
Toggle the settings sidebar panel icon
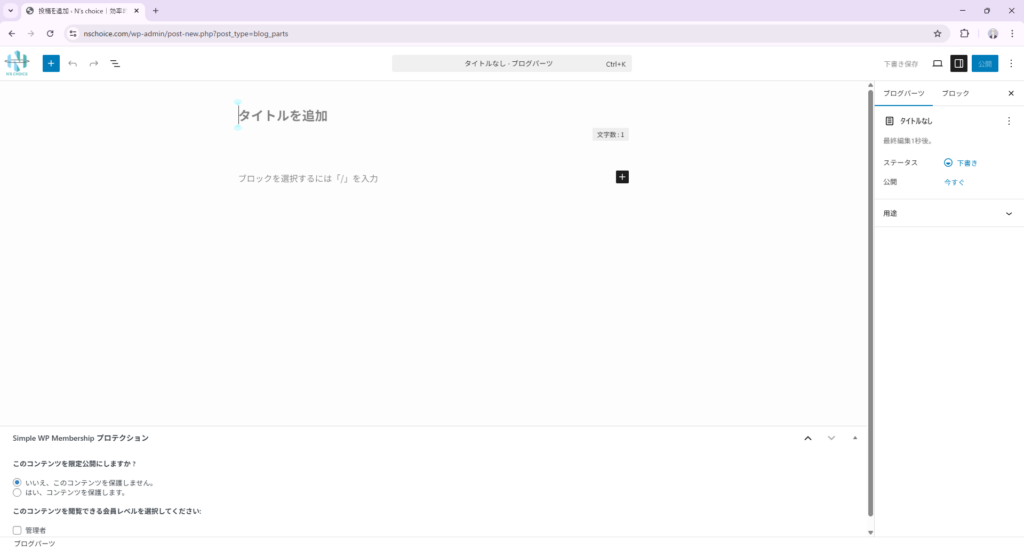click(959, 63)
